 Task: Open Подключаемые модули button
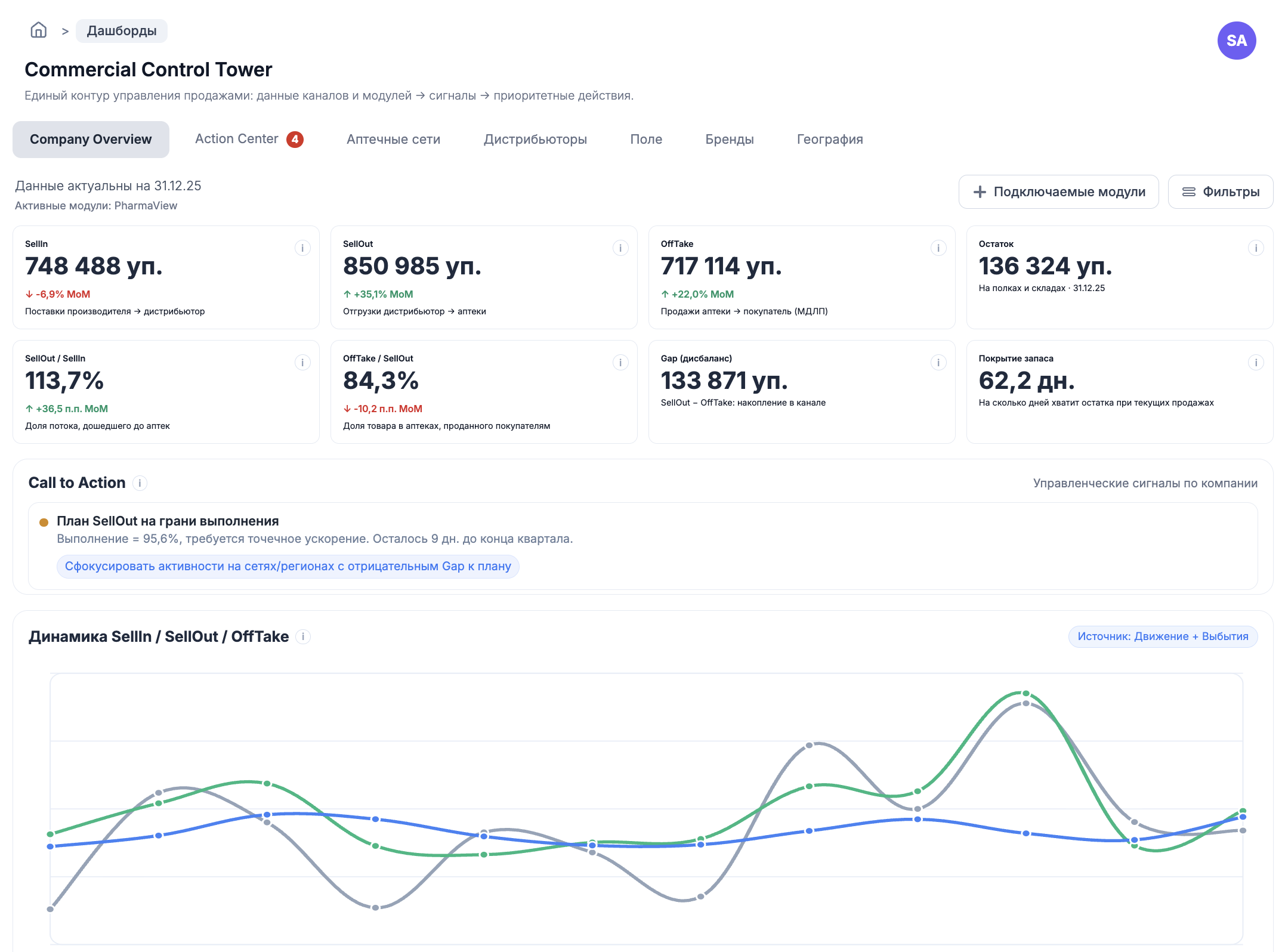(x=1058, y=192)
